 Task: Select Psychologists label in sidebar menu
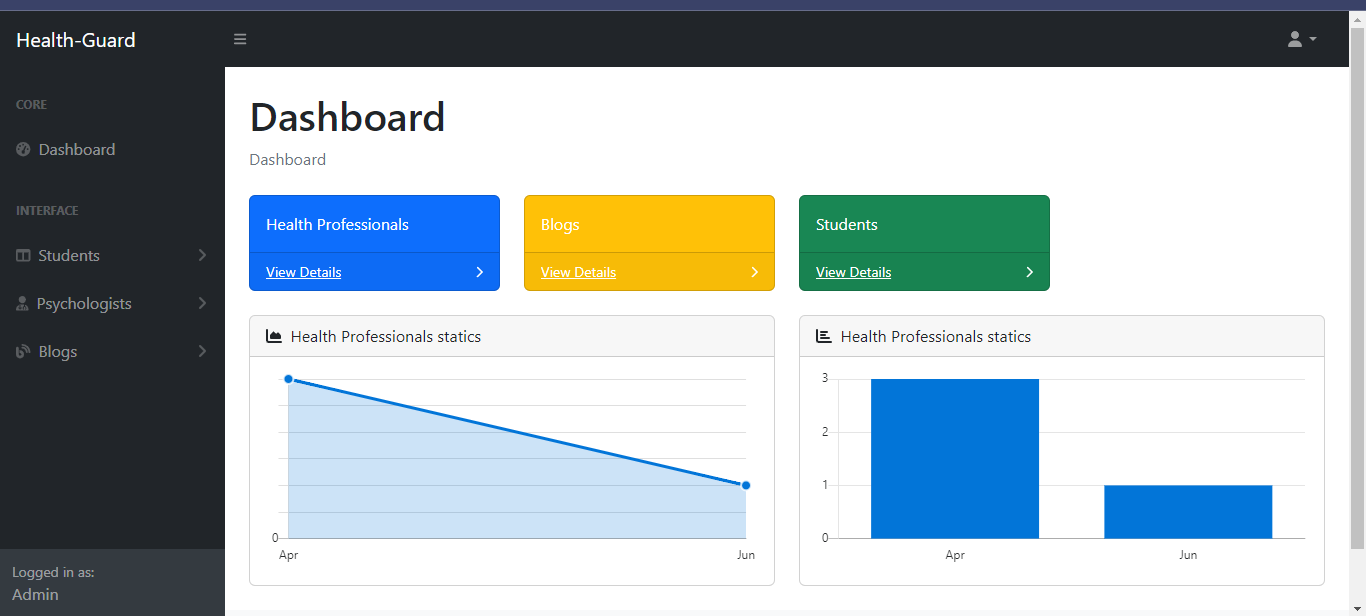[x=84, y=304]
